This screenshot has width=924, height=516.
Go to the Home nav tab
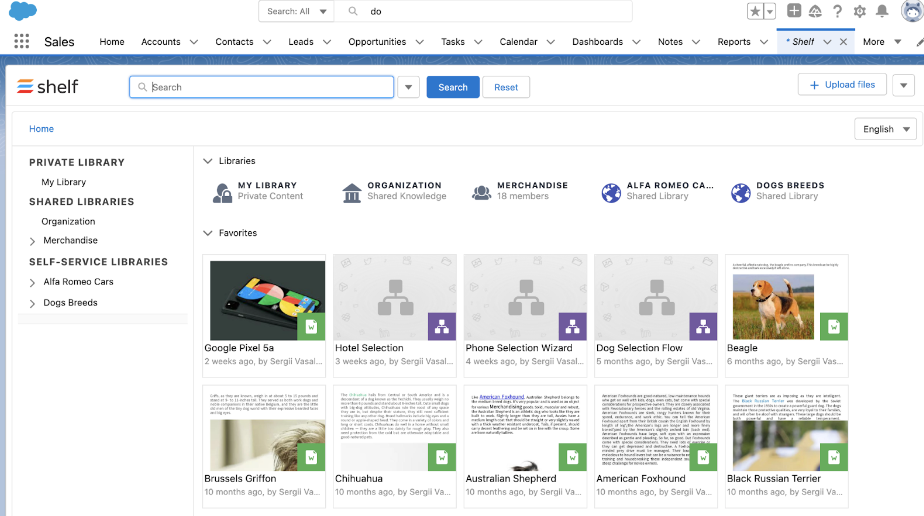coord(112,42)
